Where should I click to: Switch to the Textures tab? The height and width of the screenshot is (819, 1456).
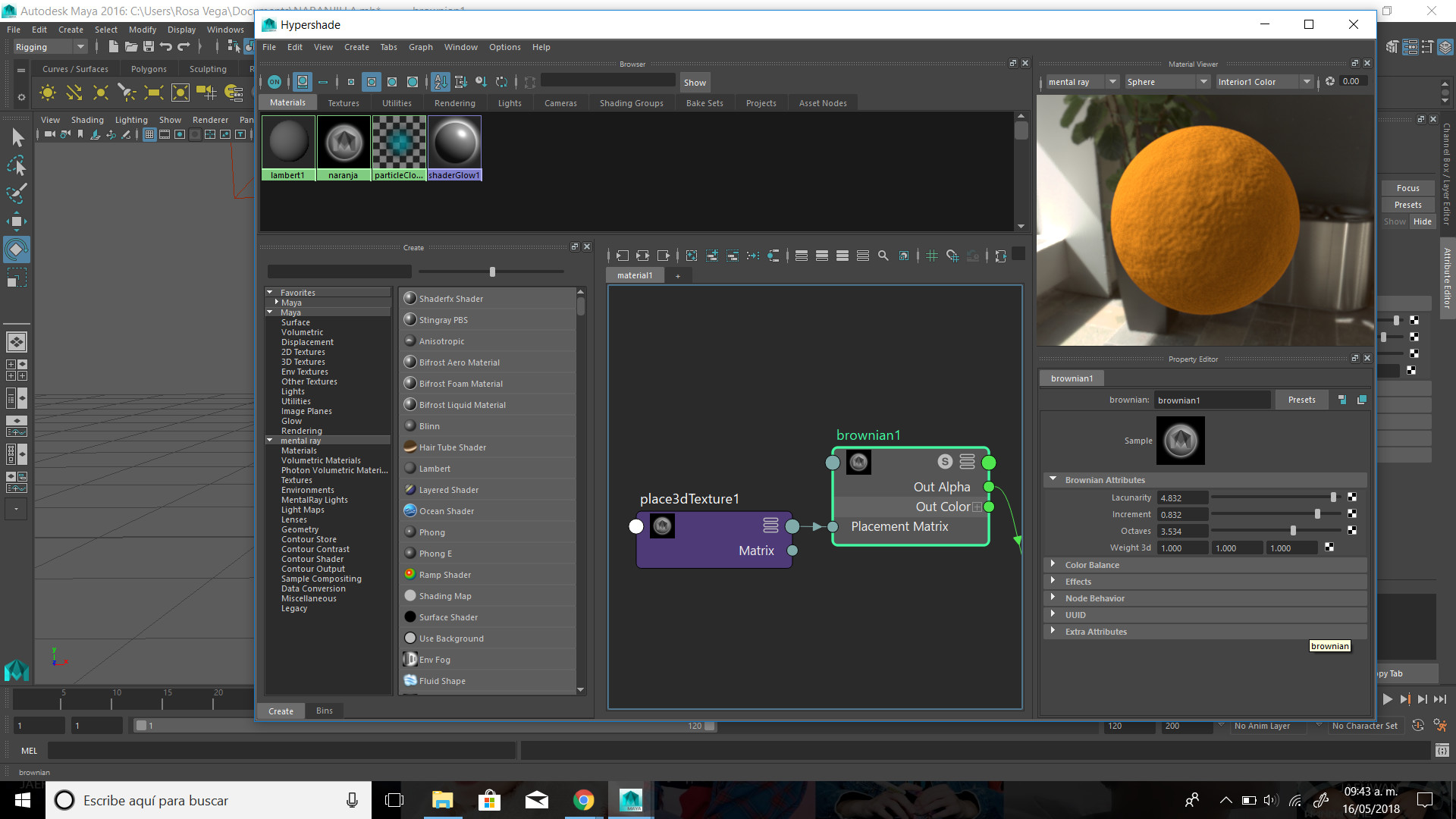344,103
